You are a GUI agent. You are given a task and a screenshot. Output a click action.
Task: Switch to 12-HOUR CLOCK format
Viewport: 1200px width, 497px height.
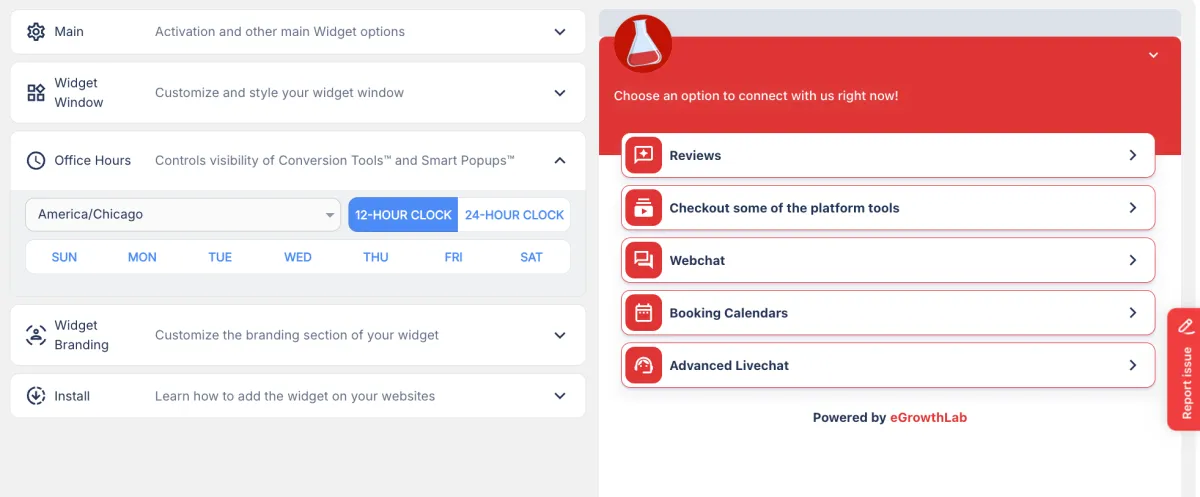pos(403,215)
